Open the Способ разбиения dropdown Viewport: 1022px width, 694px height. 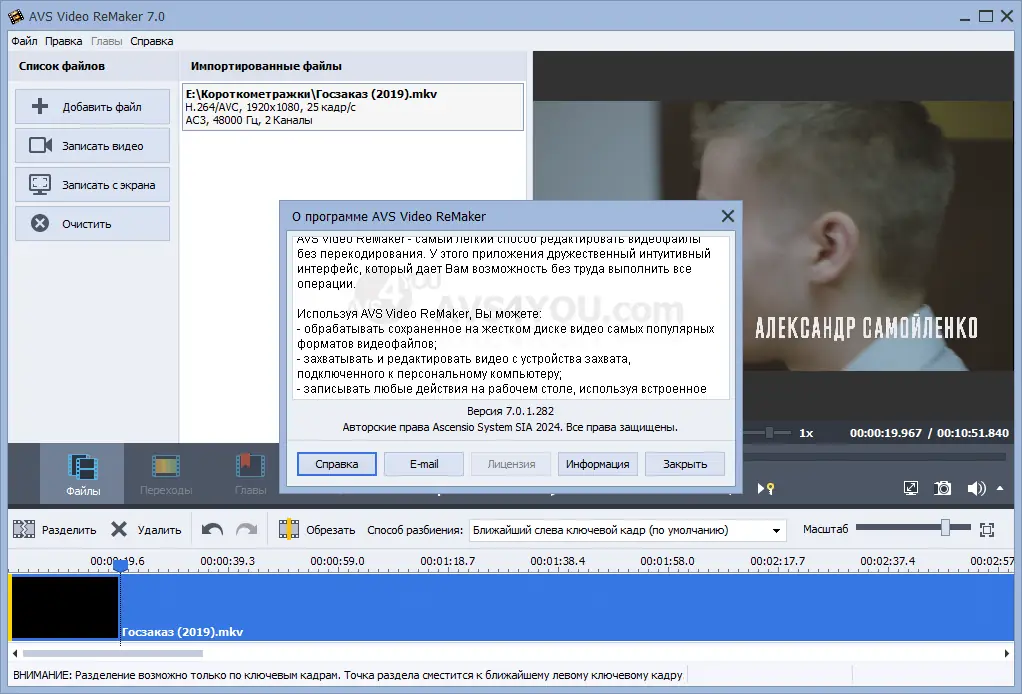pos(628,530)
